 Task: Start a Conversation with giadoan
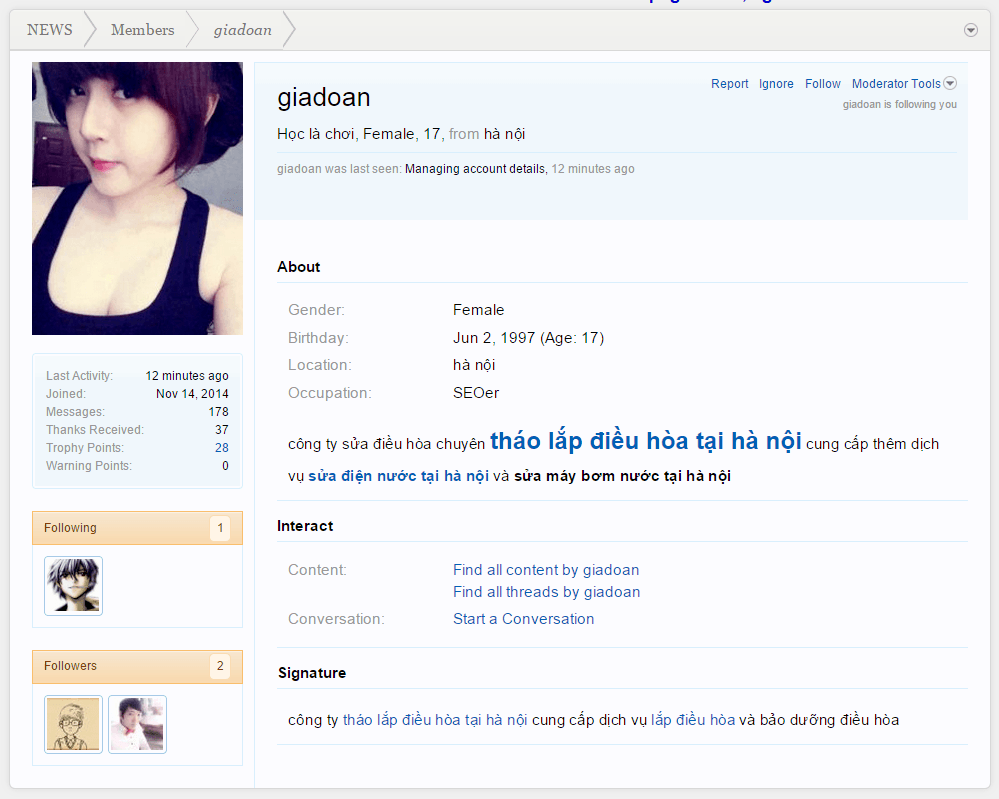(524, 619)
